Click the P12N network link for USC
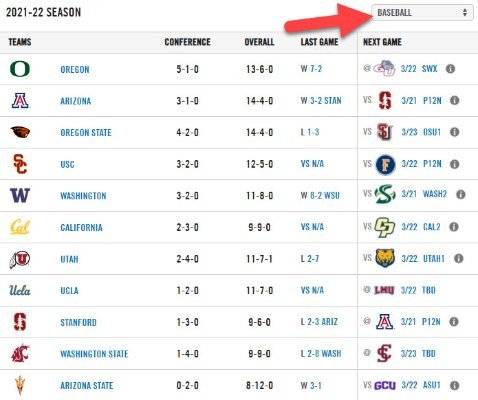The height and width of the screenshot is (400, 478). 432,164
